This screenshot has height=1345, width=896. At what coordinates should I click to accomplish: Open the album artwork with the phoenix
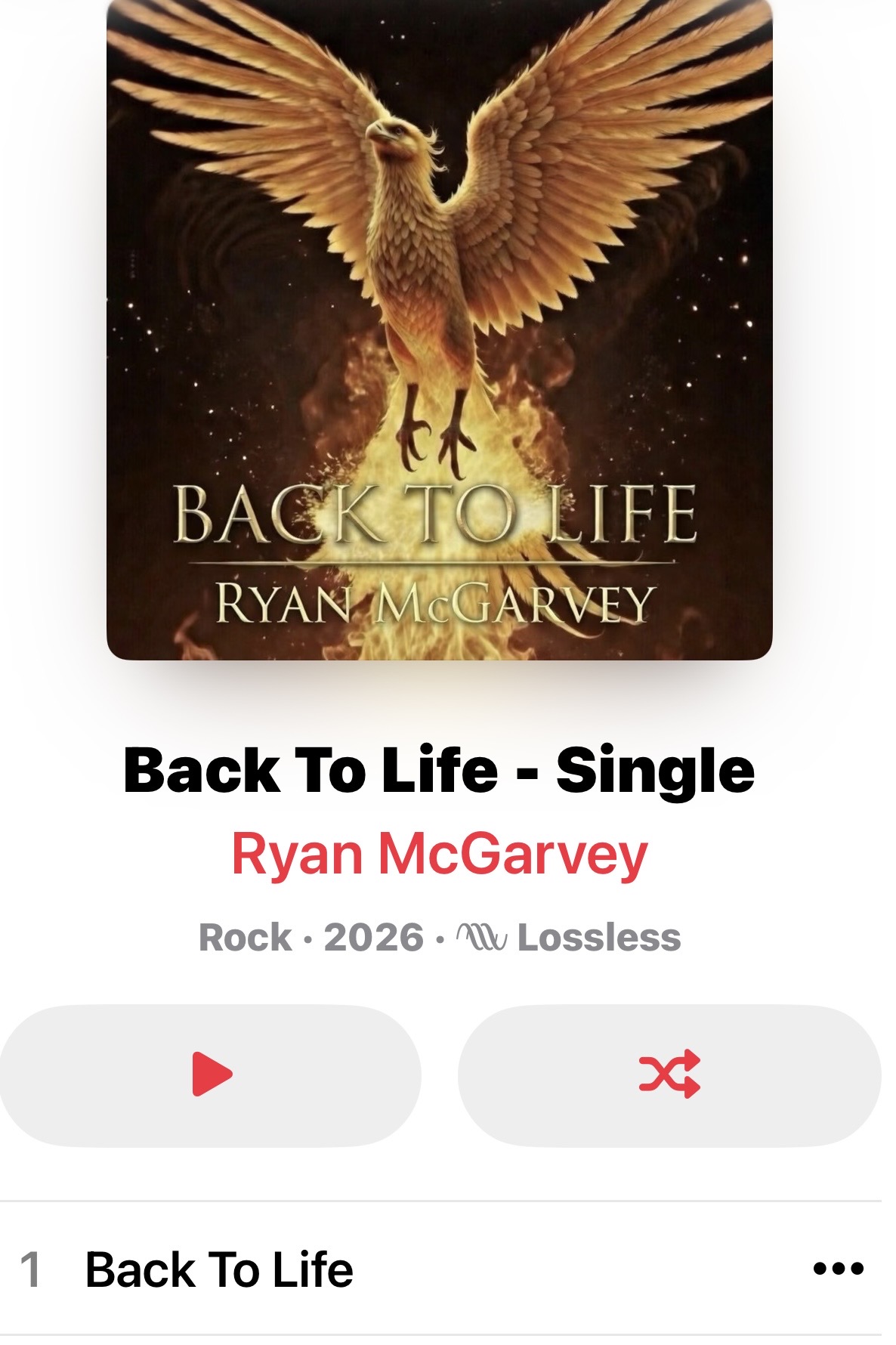[440, 329]
